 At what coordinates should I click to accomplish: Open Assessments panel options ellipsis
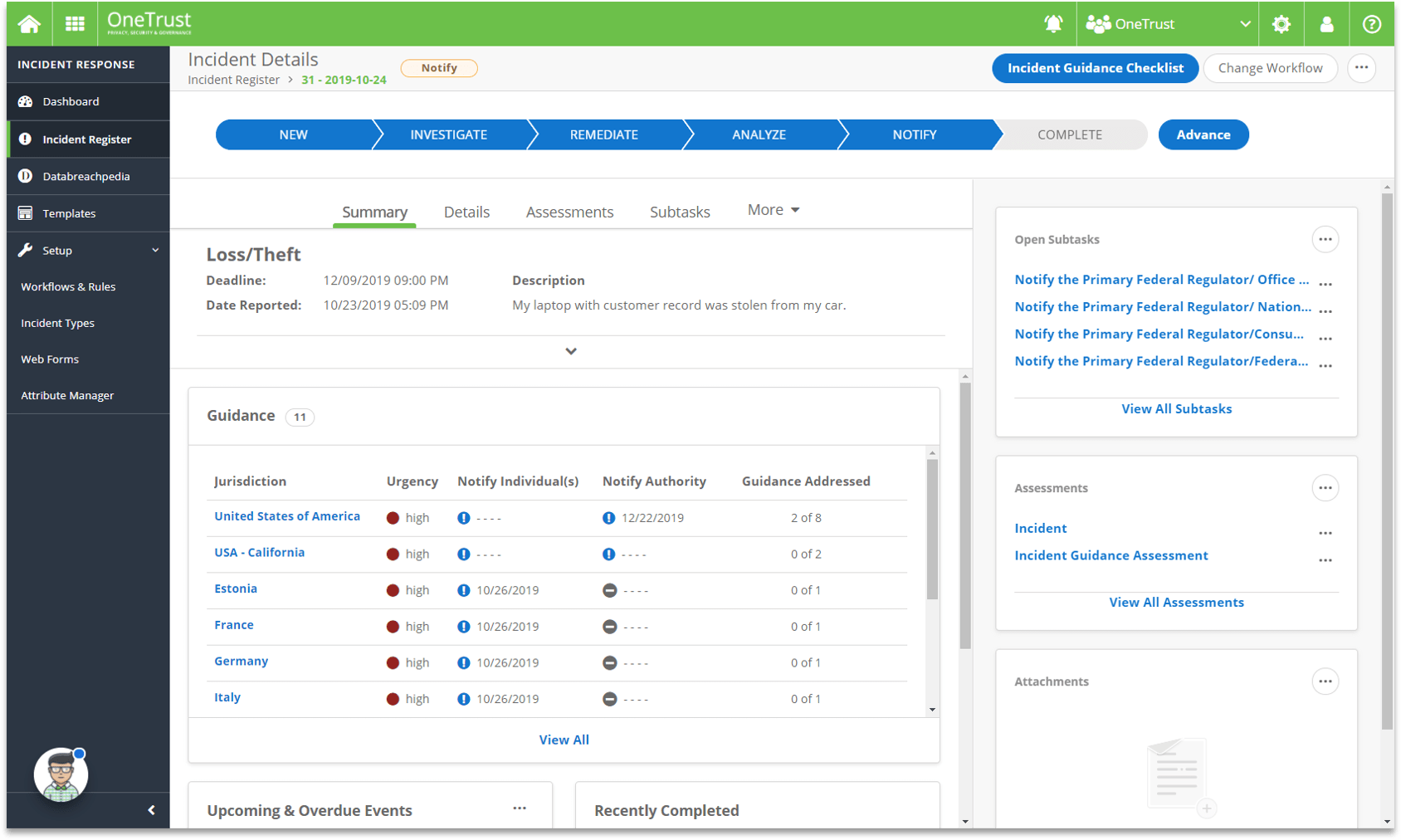(1325, 488)
